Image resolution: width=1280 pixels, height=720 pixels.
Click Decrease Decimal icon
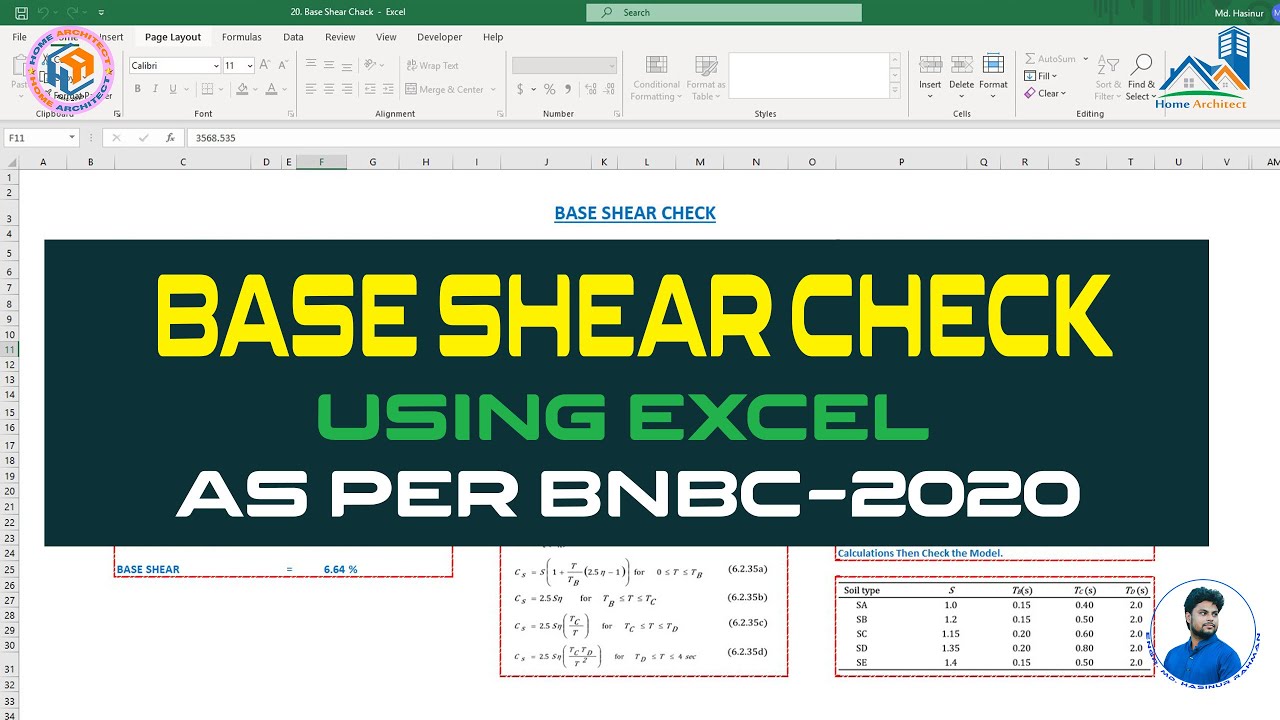pyautogui.click(x=608, y=89)
